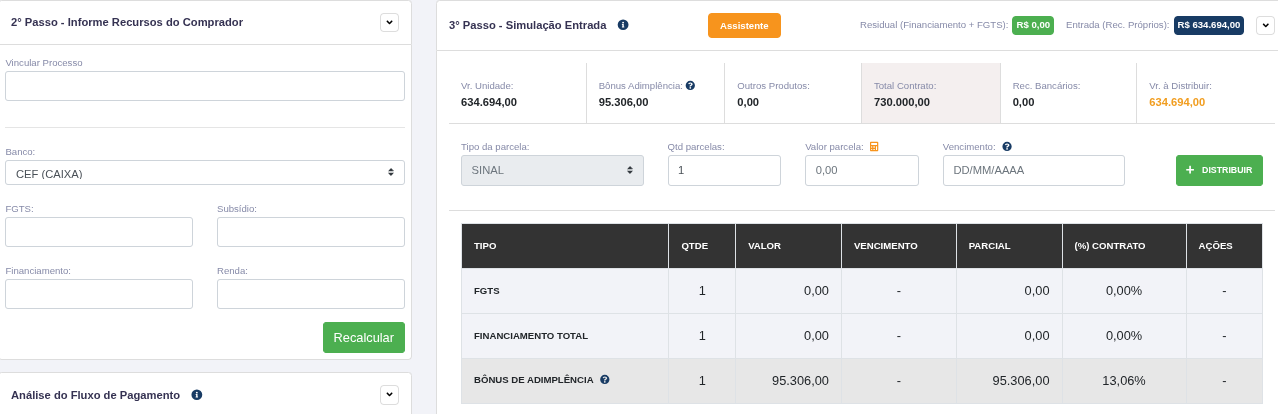The height and width of the screenshot is (414, 1278).
Task: Click the green Distribuir button
Action: pyautogui.click(x=1219, y=170)
